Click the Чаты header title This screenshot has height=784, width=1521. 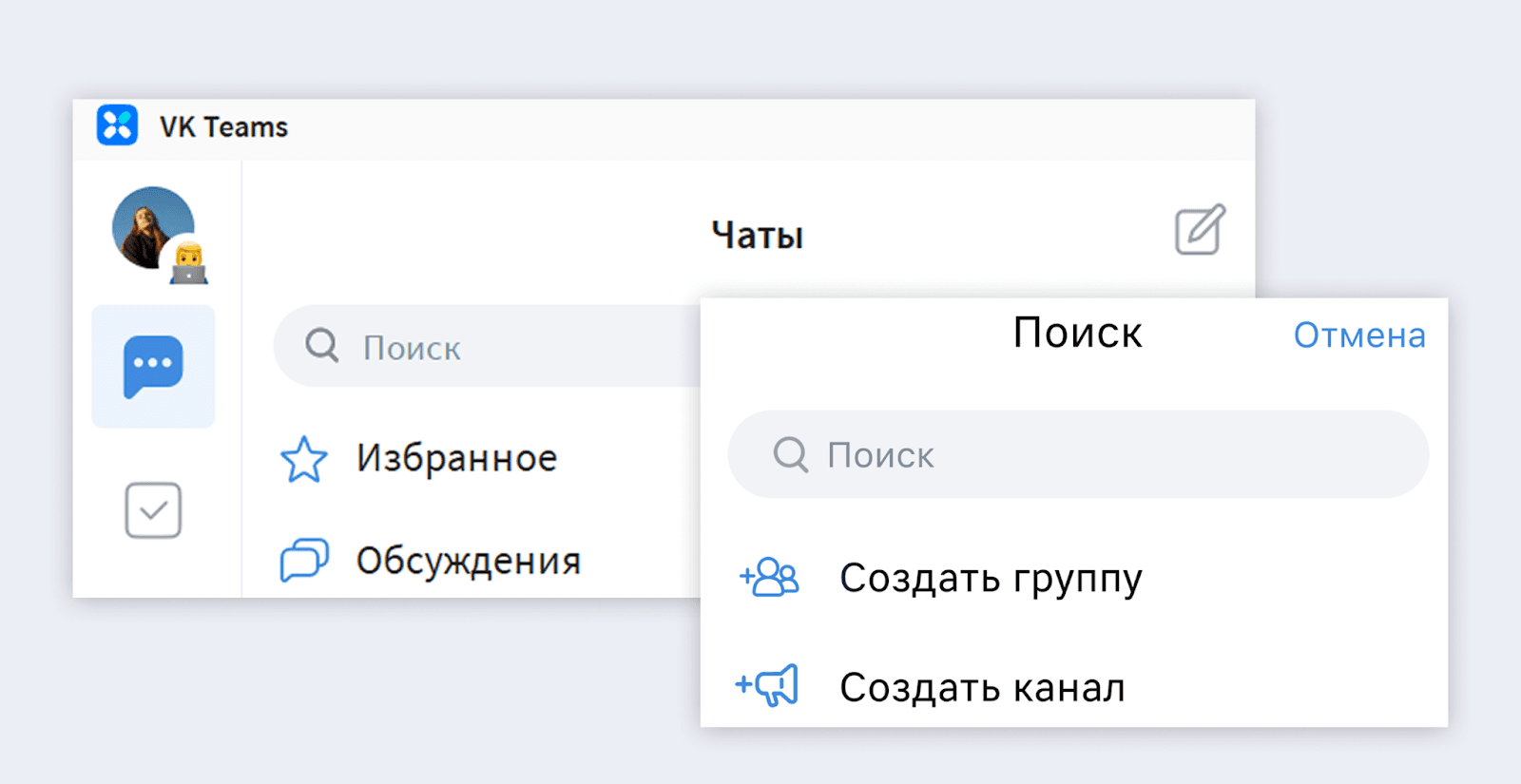click(757, 235)
